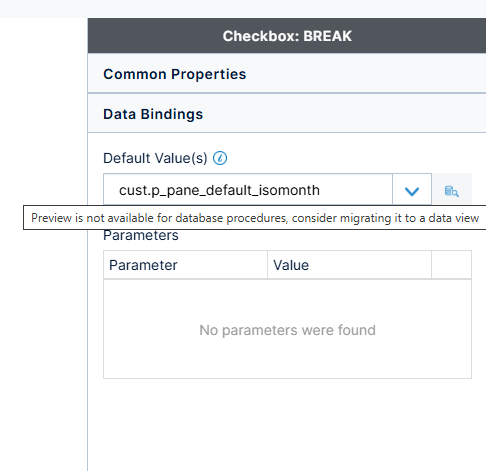Screen dimensions: 486x471
Task: Click the preview data icon next to dropdown
Action: pyautogui.click(x=452, y=191)
